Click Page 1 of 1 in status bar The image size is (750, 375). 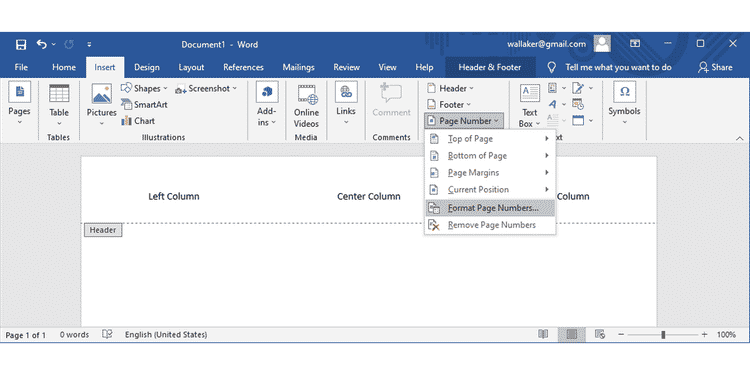(x=26, y=335)
